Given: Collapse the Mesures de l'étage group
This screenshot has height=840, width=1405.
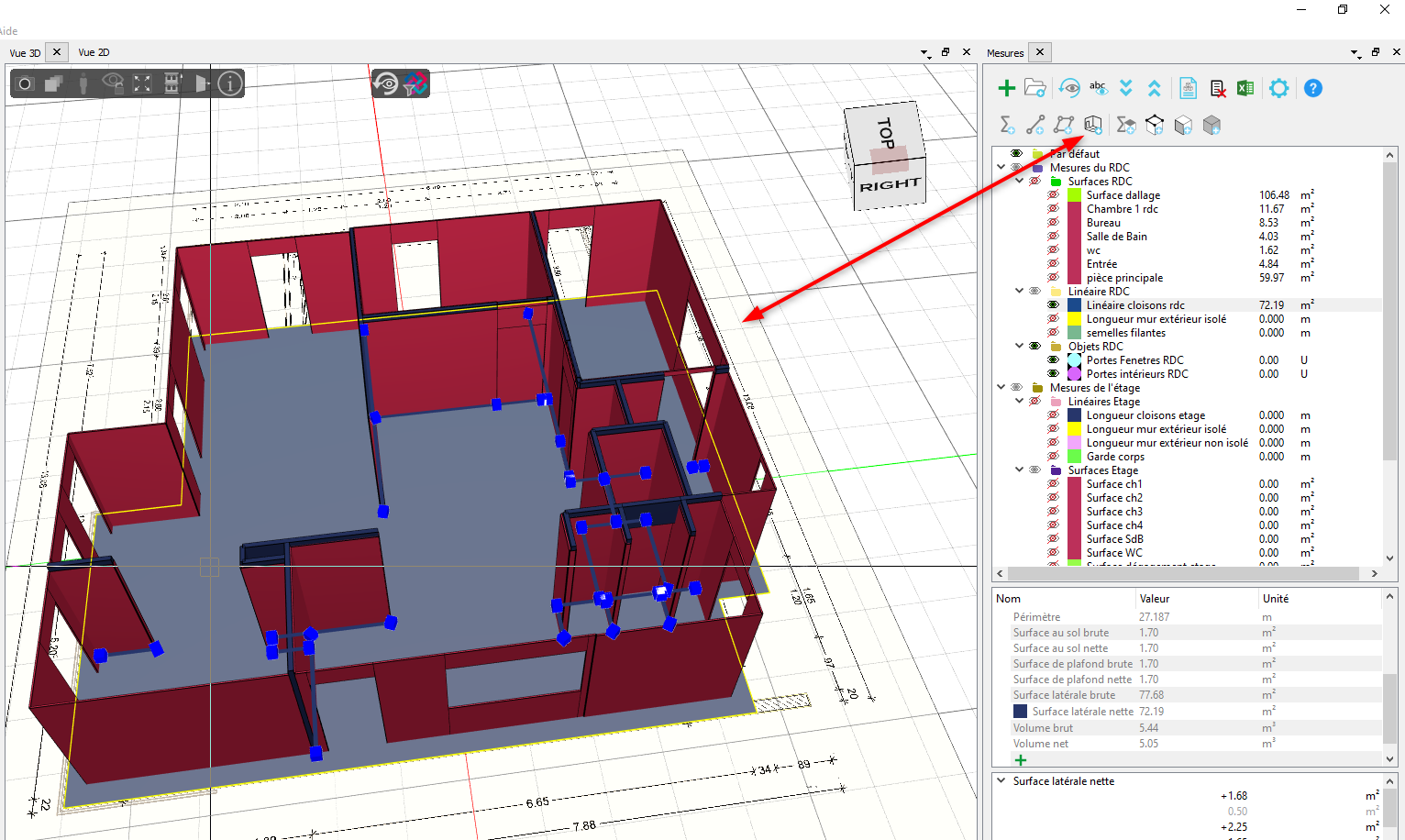Looking at the screenshot, I should 1001,387.
